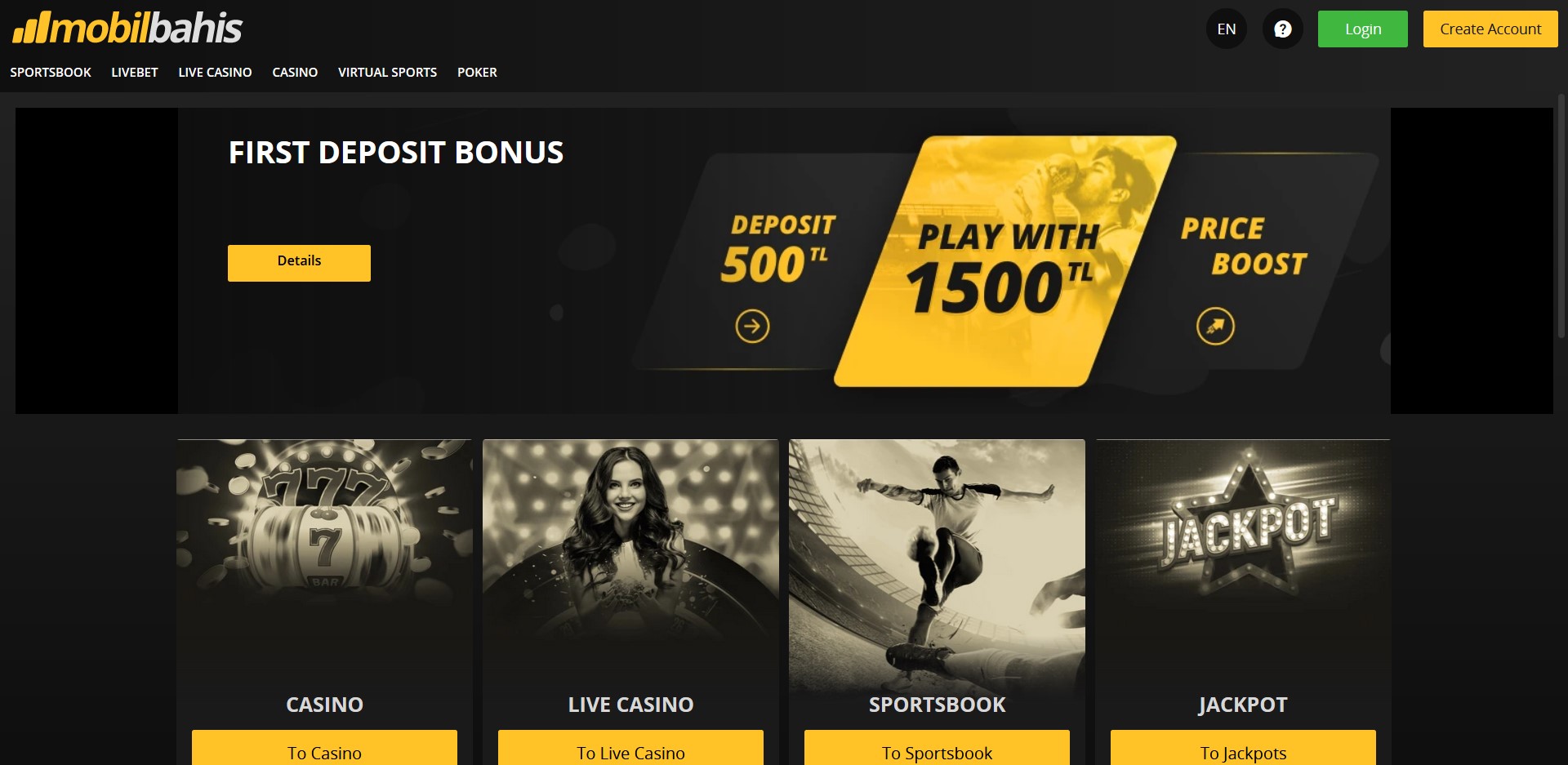Viewport: 1568px width, 765px height.
Task: Go to Livebet section
Action: tap(135, 73)
